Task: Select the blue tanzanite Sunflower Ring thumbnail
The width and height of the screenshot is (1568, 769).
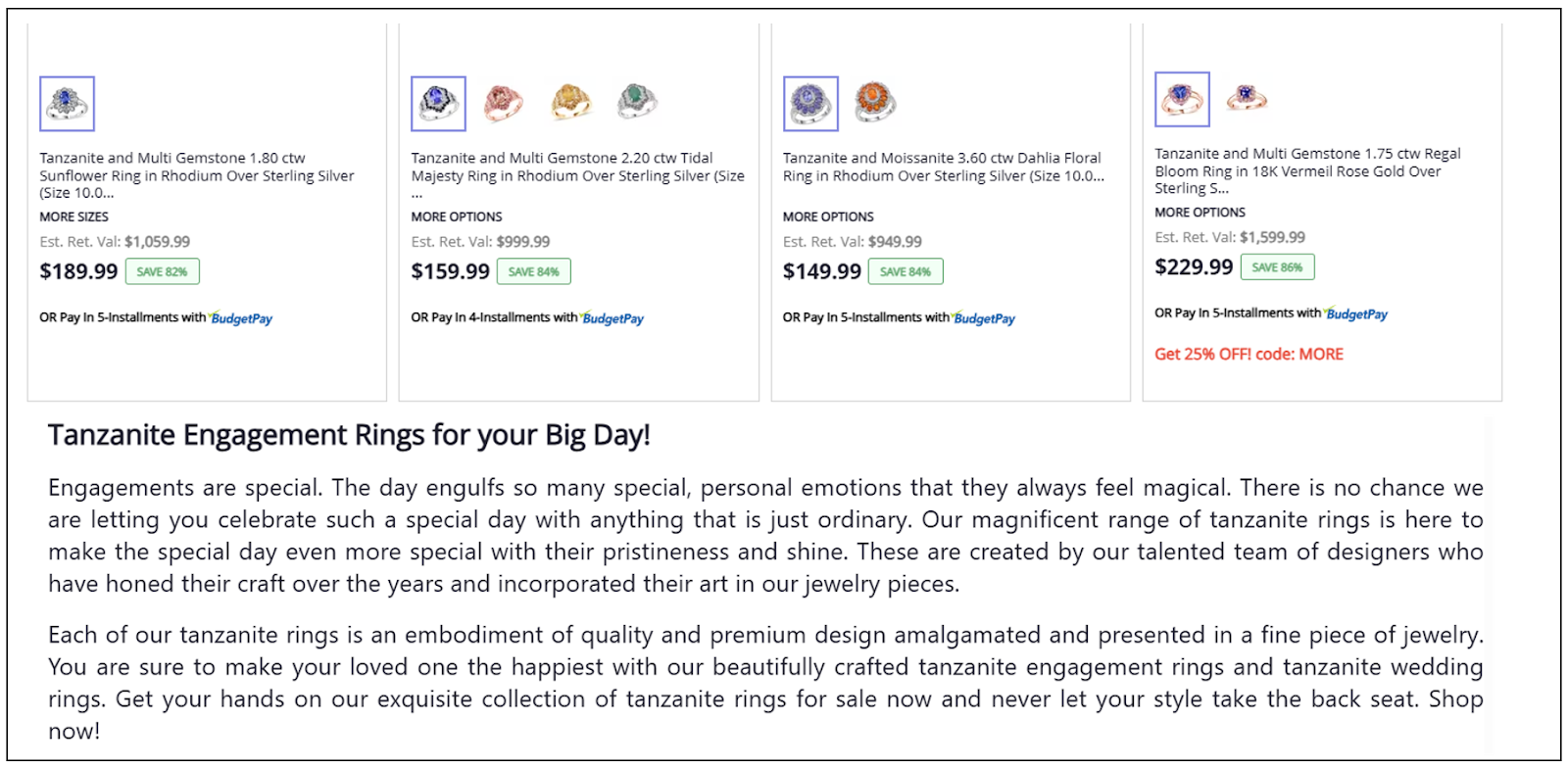Action: pos(67,104)
